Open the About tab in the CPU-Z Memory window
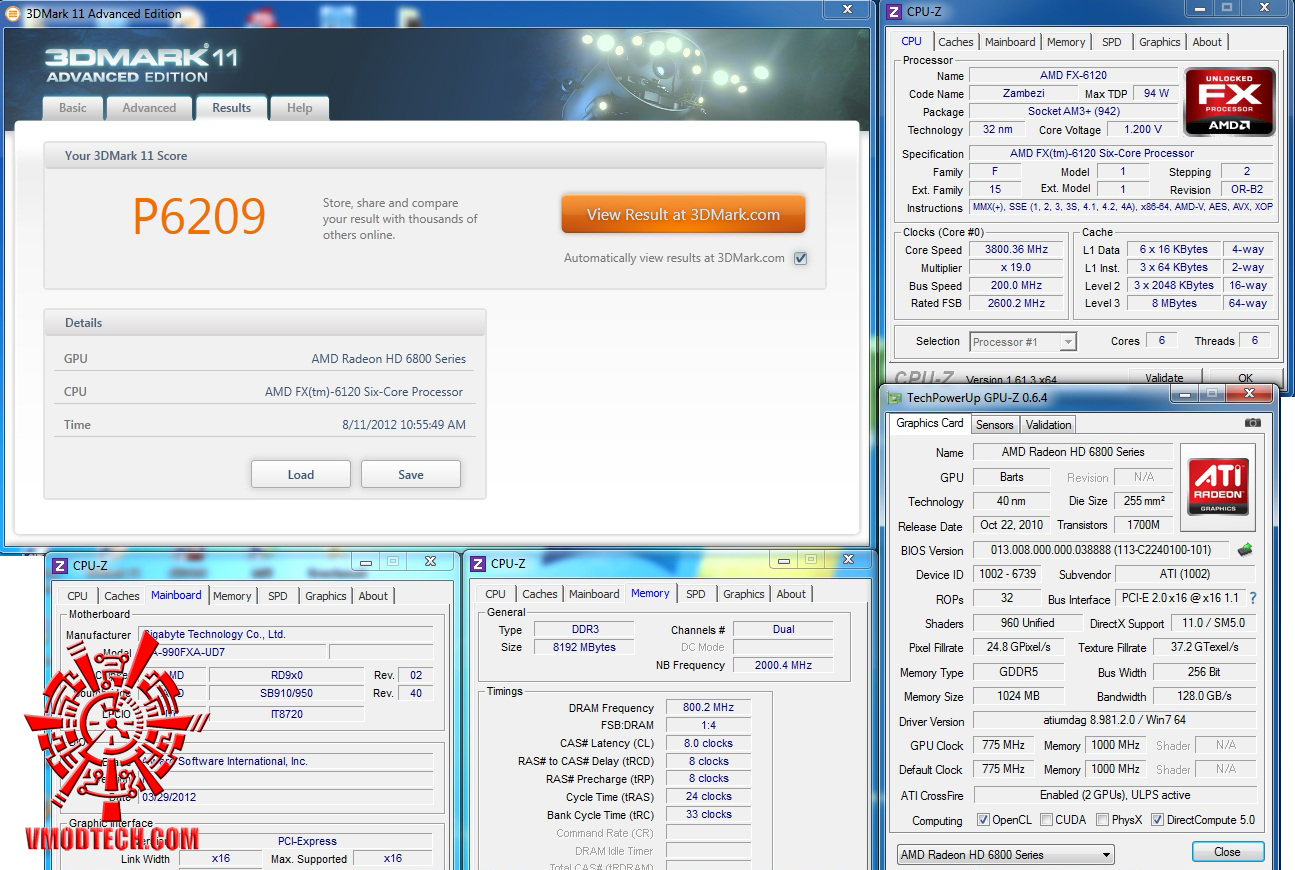Viewport: 1295px width, 870px height. coord(790,594)
